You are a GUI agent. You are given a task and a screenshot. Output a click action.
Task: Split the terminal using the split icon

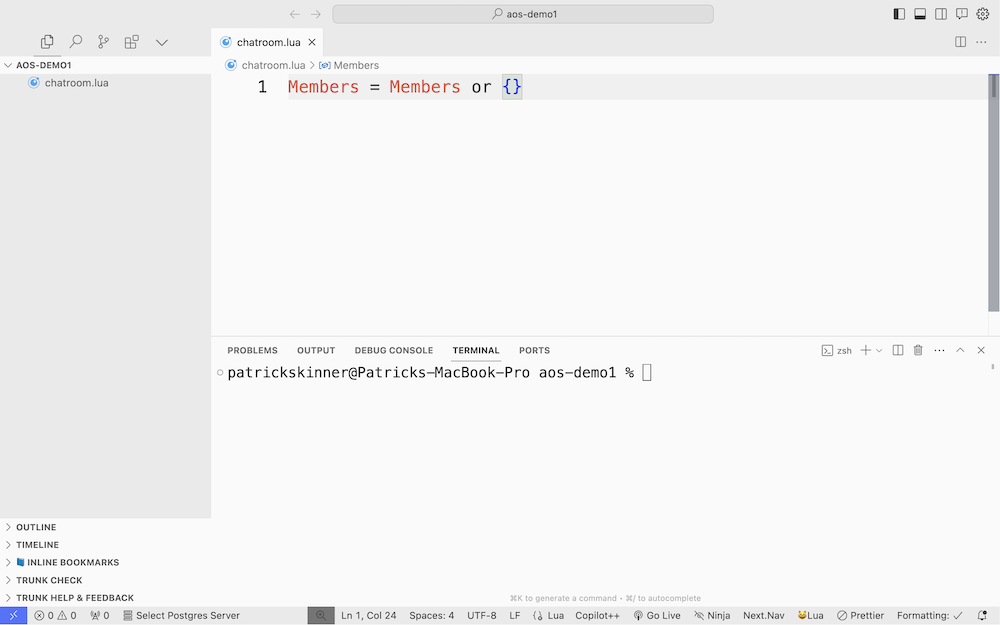[x=897, y=350]
